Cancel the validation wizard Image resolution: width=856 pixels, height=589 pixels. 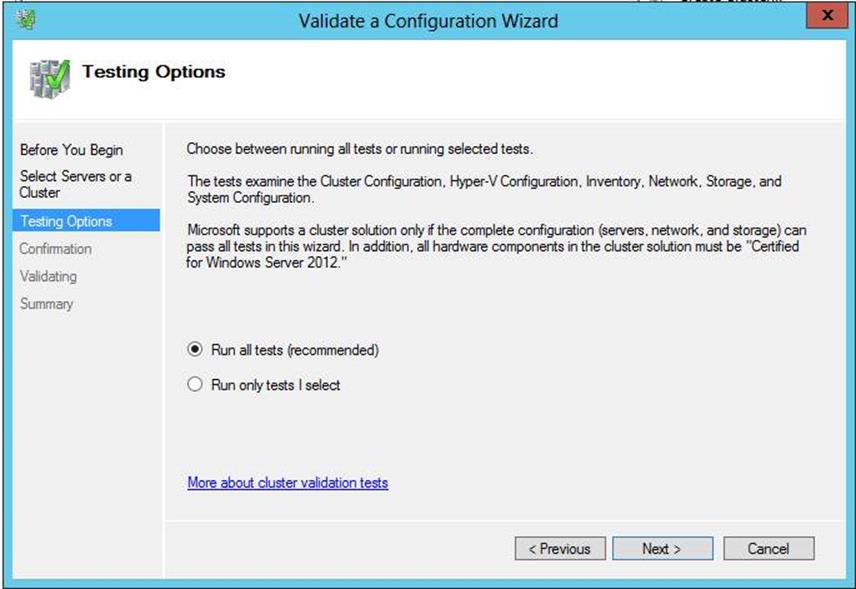pyautogui.click(x=769, y=548)
